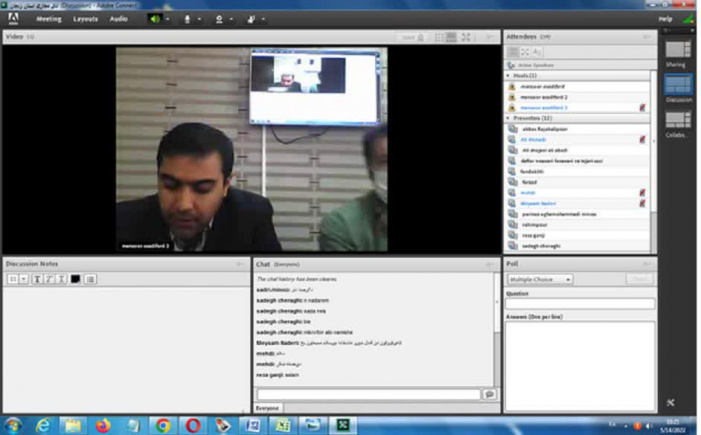This screenshot has height=435, width=701.
Task: Pick the black text color swatch
Action: [x=75, y=278]
